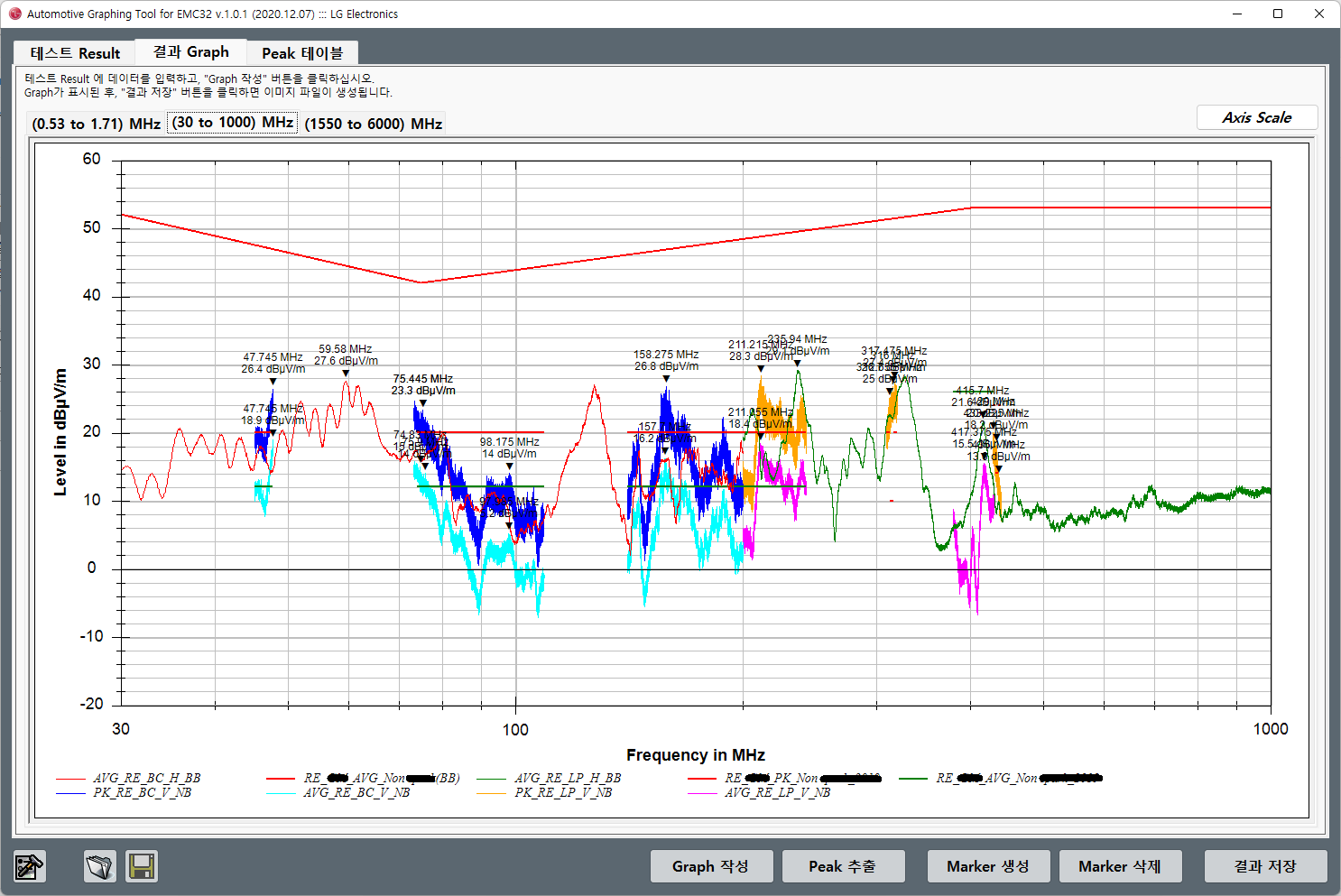This screenshot has width=1341, height=896.
Task: Click the floppy disk save icon
Action: pyautogui.click(x=142, y=866)
